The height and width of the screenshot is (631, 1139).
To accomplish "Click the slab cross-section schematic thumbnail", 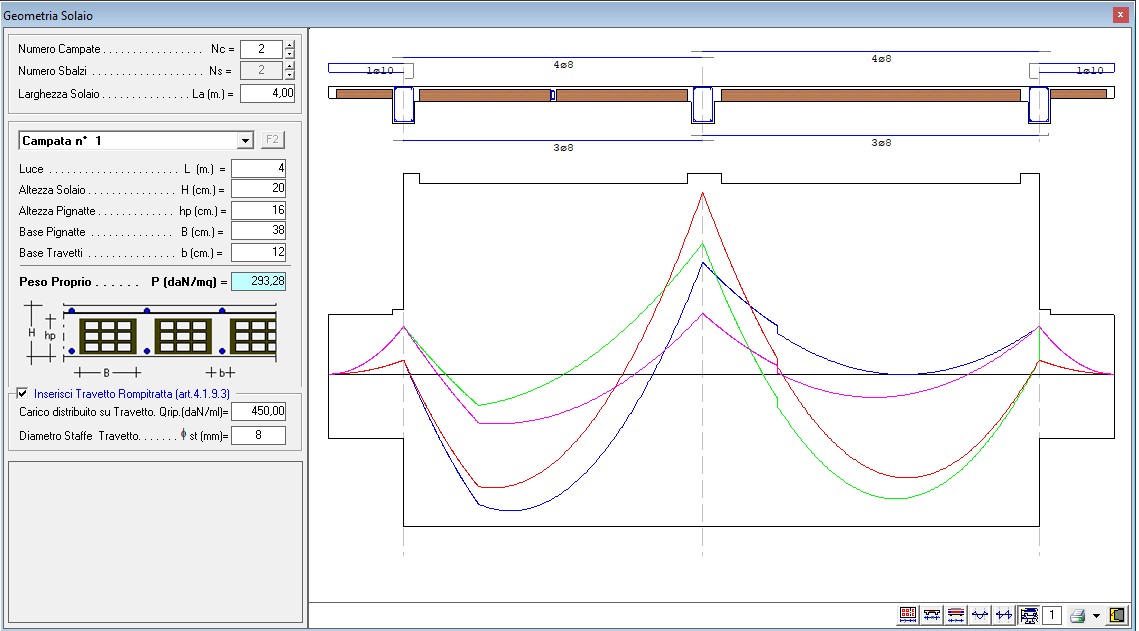I will 152,339.
